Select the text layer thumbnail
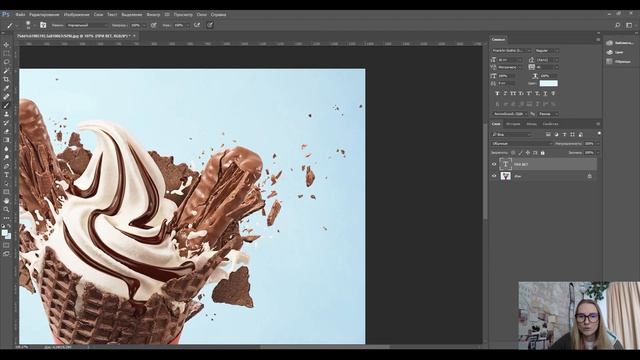640x360 pixels. pos(505,164)
